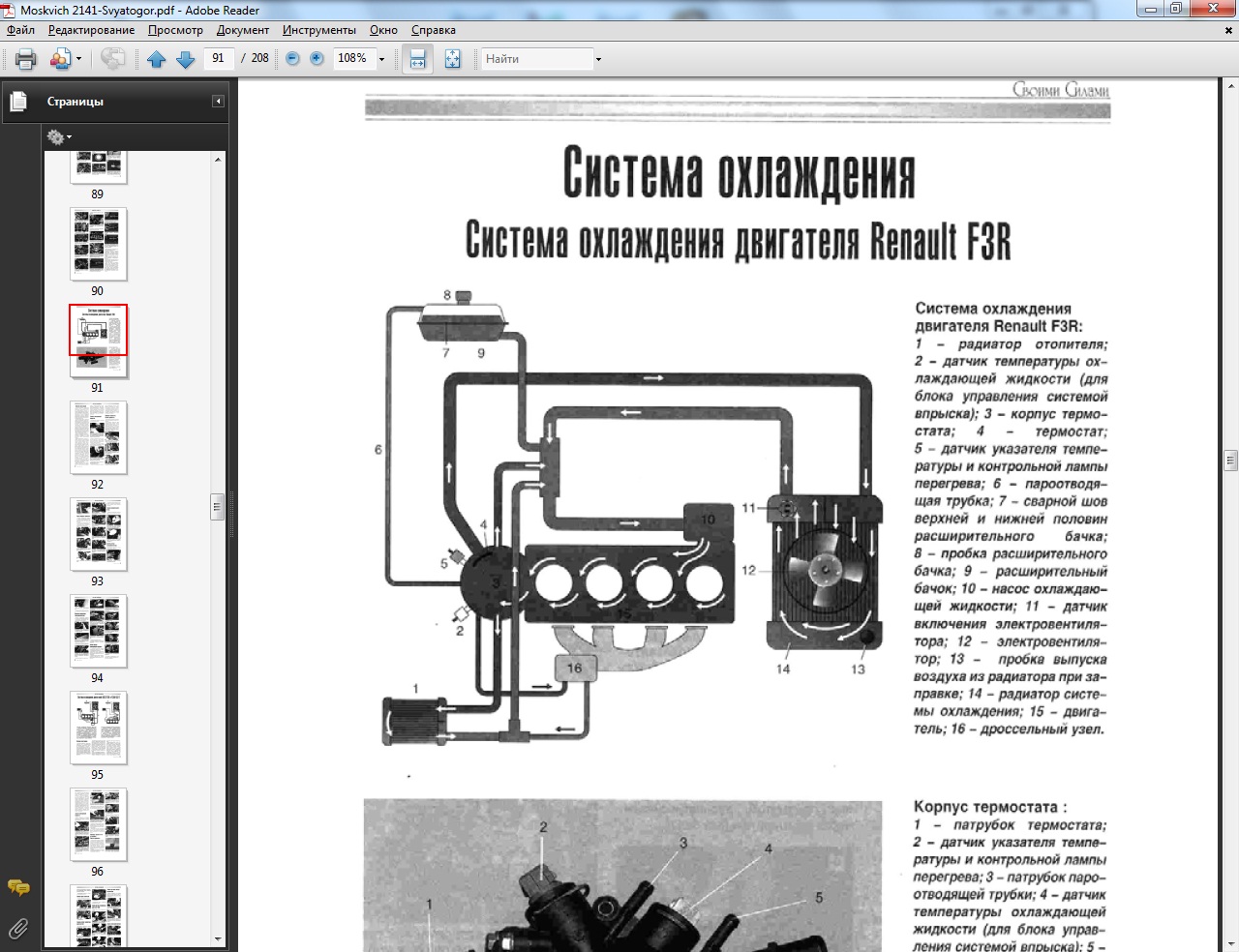Viewport: 1239px width, 952px height.
Task: Open the attachments paperclip icon
Action: pos(17,930)
